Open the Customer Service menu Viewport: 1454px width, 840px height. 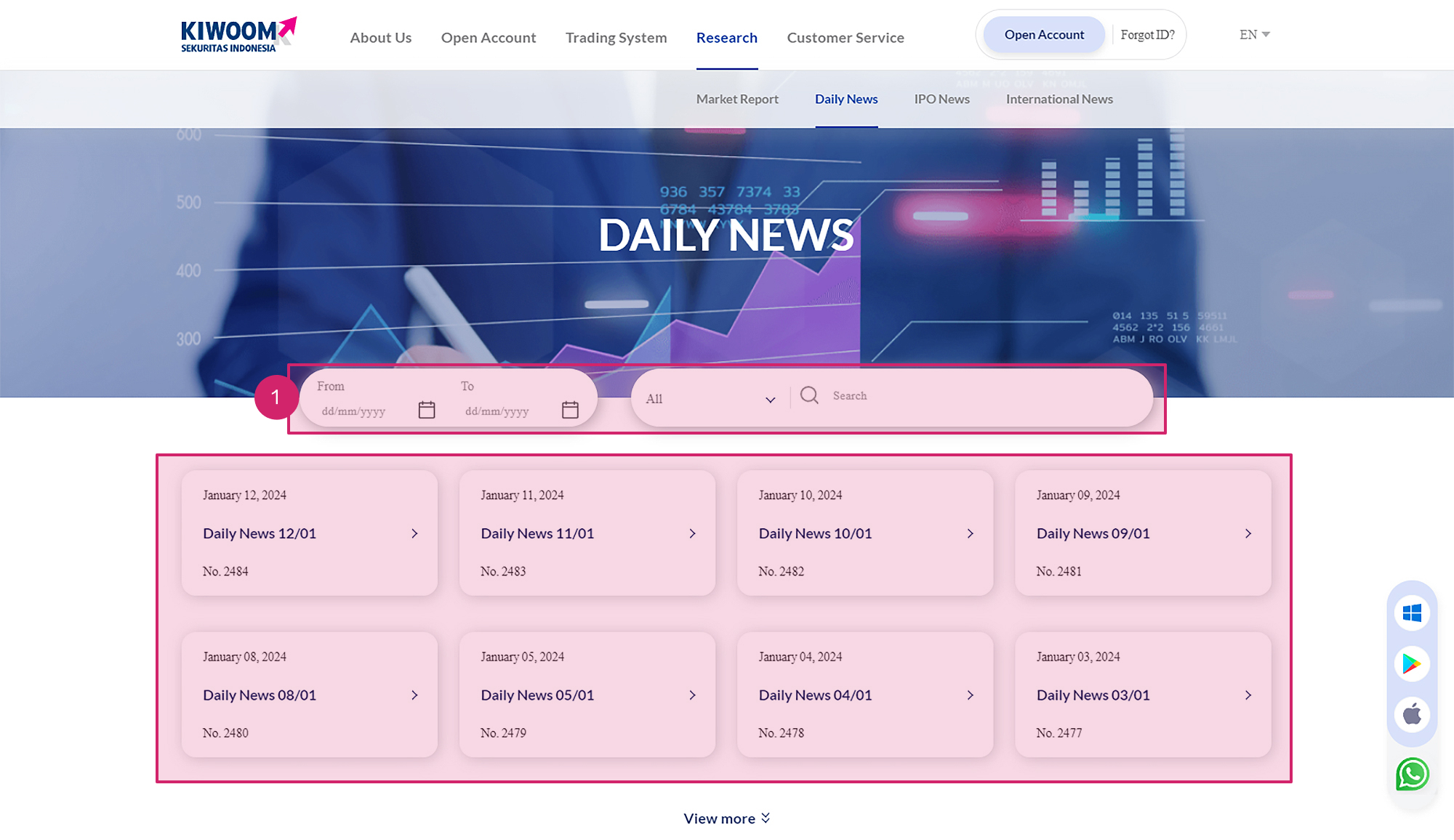tap(845, 37)
